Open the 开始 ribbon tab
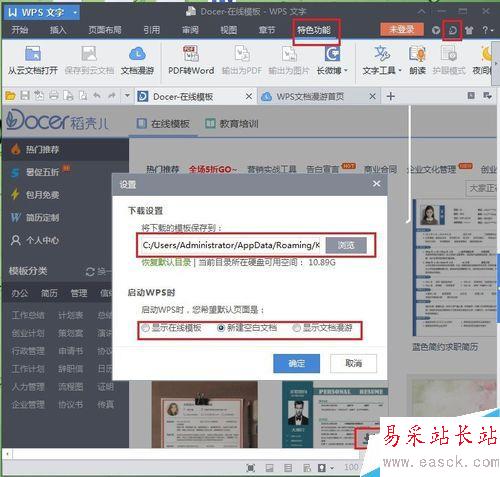 pos(20,30)
